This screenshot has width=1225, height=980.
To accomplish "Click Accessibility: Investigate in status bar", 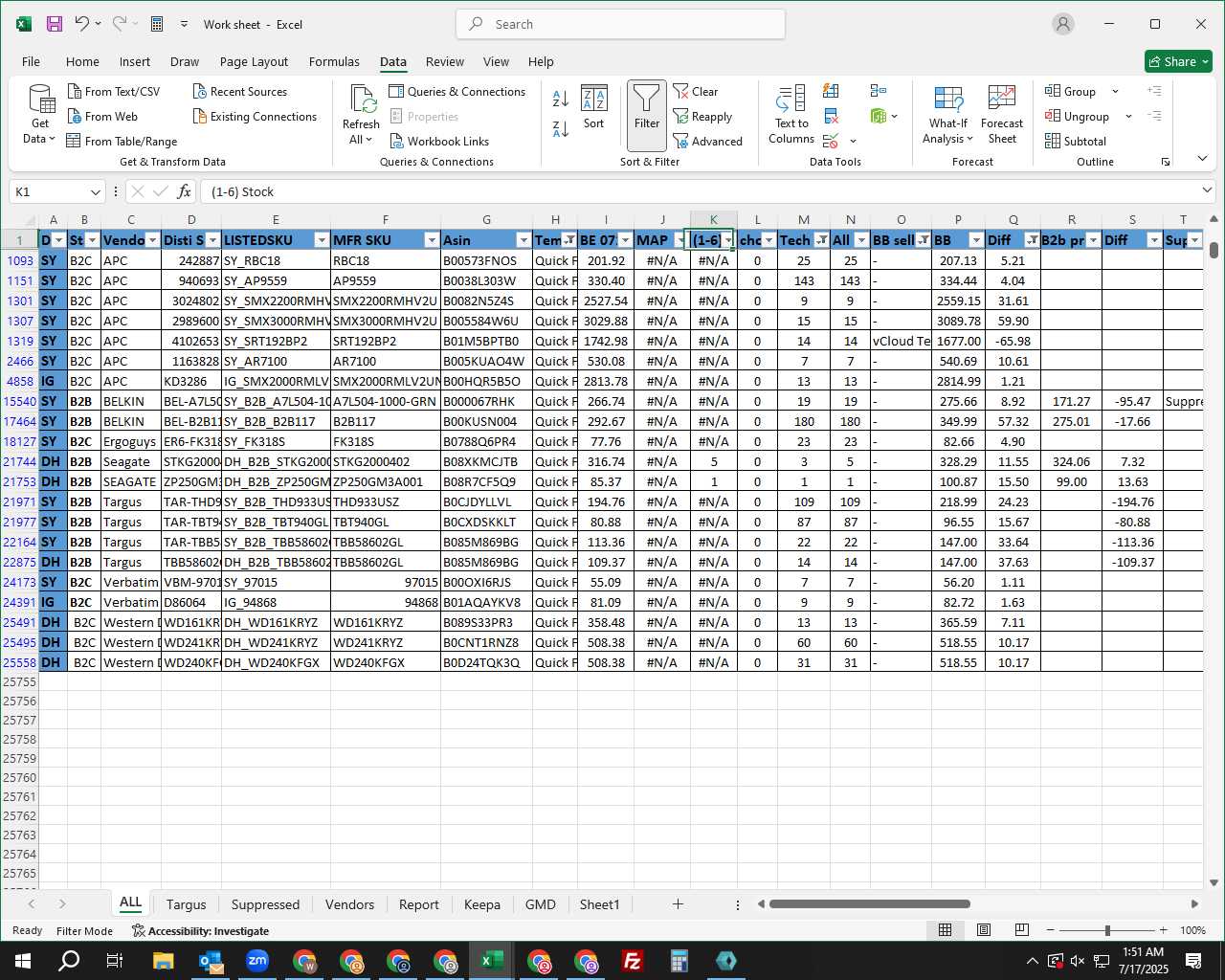I will point(200,930).
